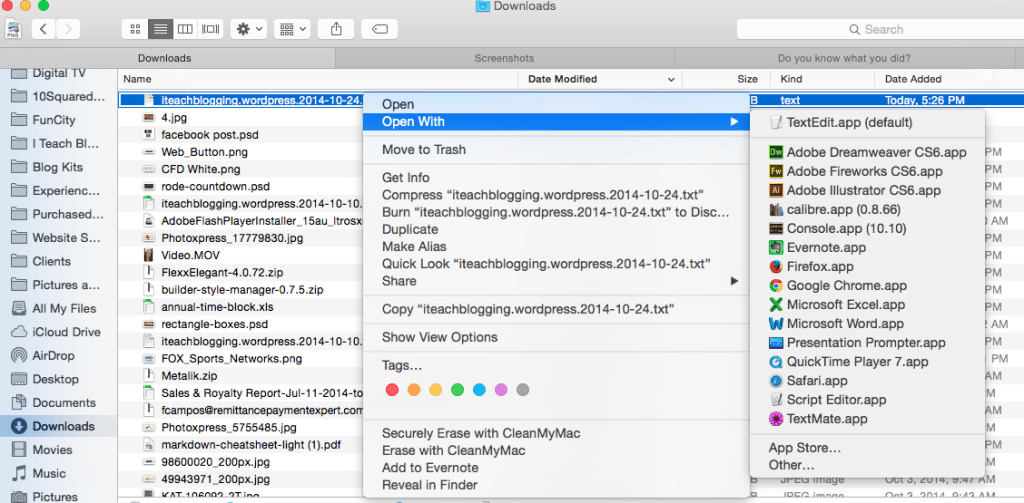Open with Firefox.app
Image resolution: width=1024 pixels, height=503 pixels.
(x=819, y=267)
